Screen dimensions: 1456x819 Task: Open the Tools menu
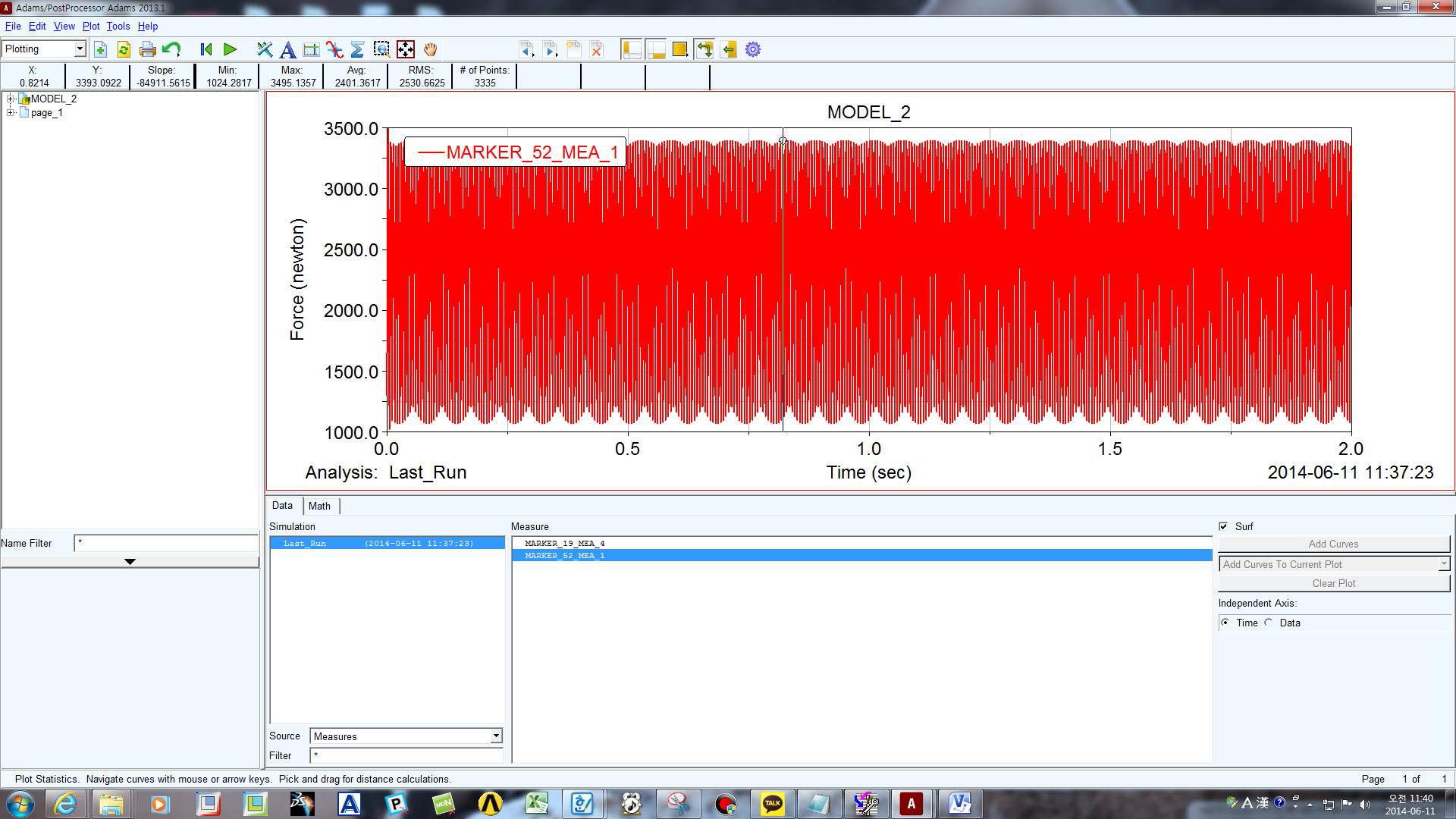click(118, 26)
